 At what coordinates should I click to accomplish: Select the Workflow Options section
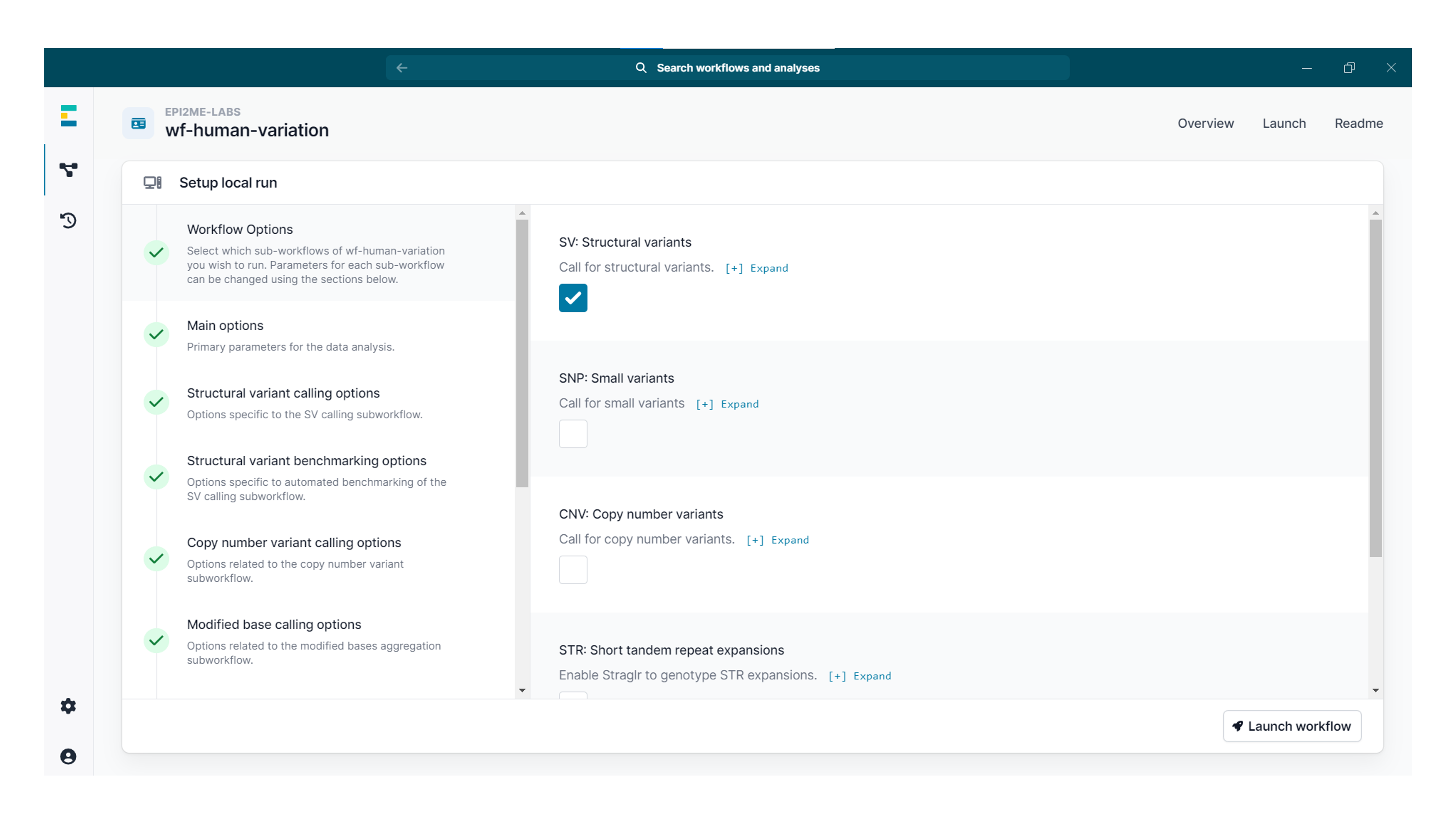(x=319, y=253)
